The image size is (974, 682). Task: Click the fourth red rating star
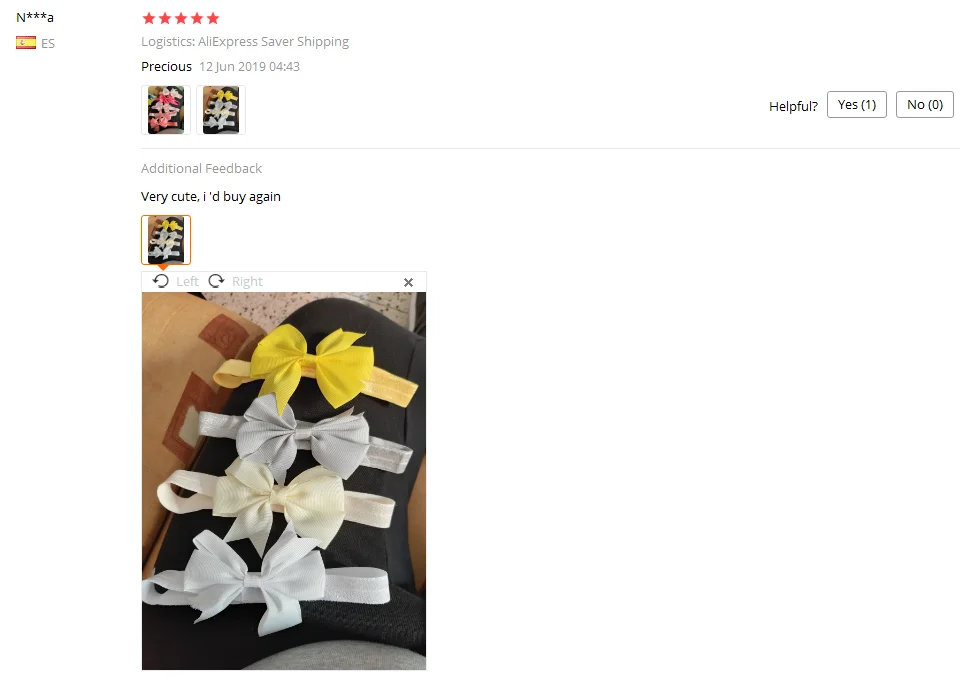point(197,18)
